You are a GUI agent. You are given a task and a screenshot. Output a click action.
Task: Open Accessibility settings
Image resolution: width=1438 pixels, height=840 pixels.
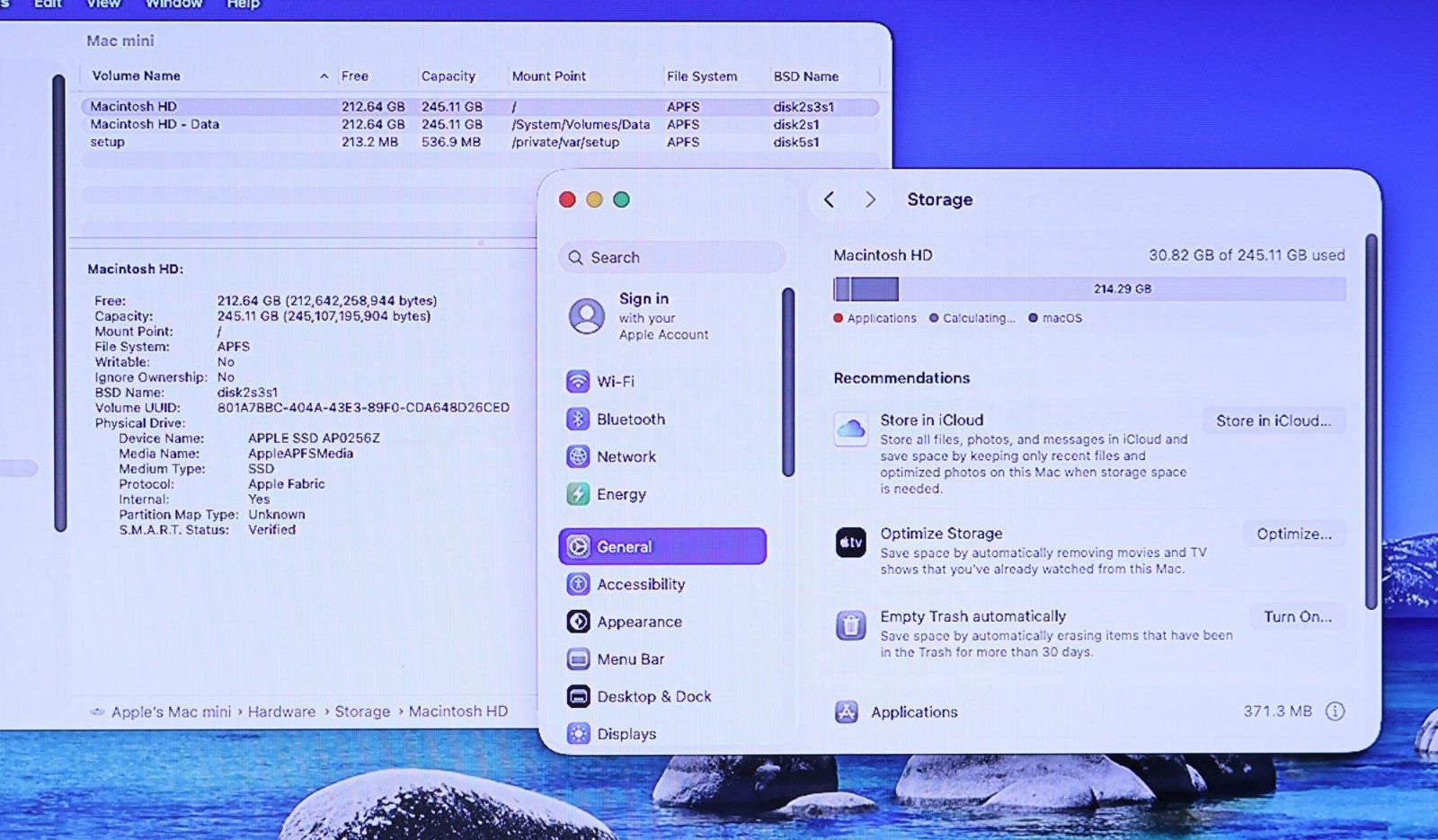pos(640,585)
